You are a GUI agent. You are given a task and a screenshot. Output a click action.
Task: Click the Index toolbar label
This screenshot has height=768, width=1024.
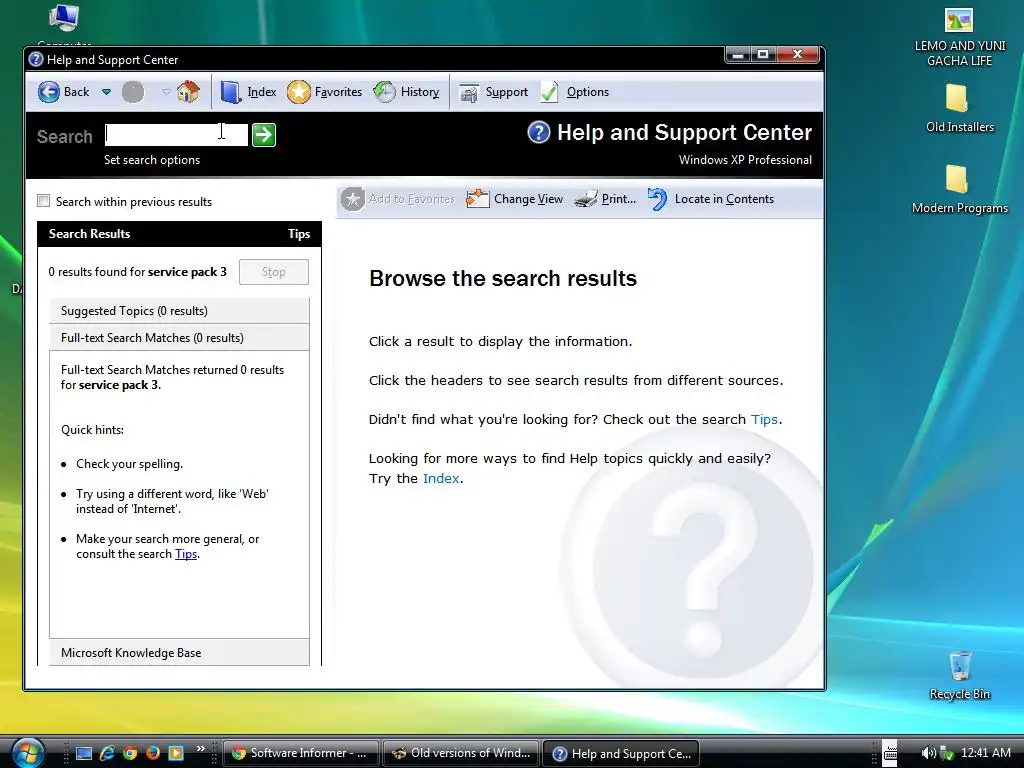coord(262,92)
